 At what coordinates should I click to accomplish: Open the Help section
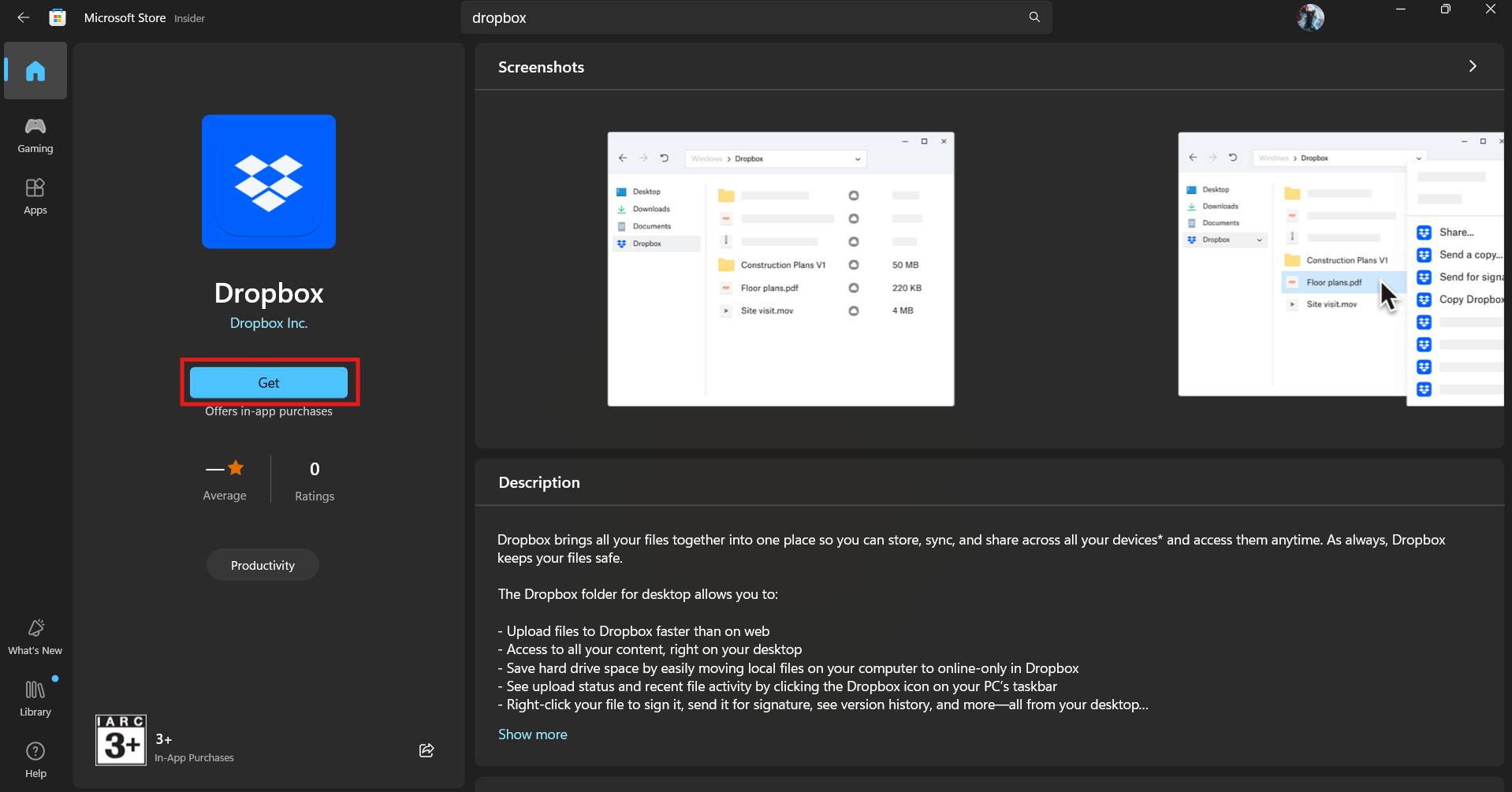(35, 758)
